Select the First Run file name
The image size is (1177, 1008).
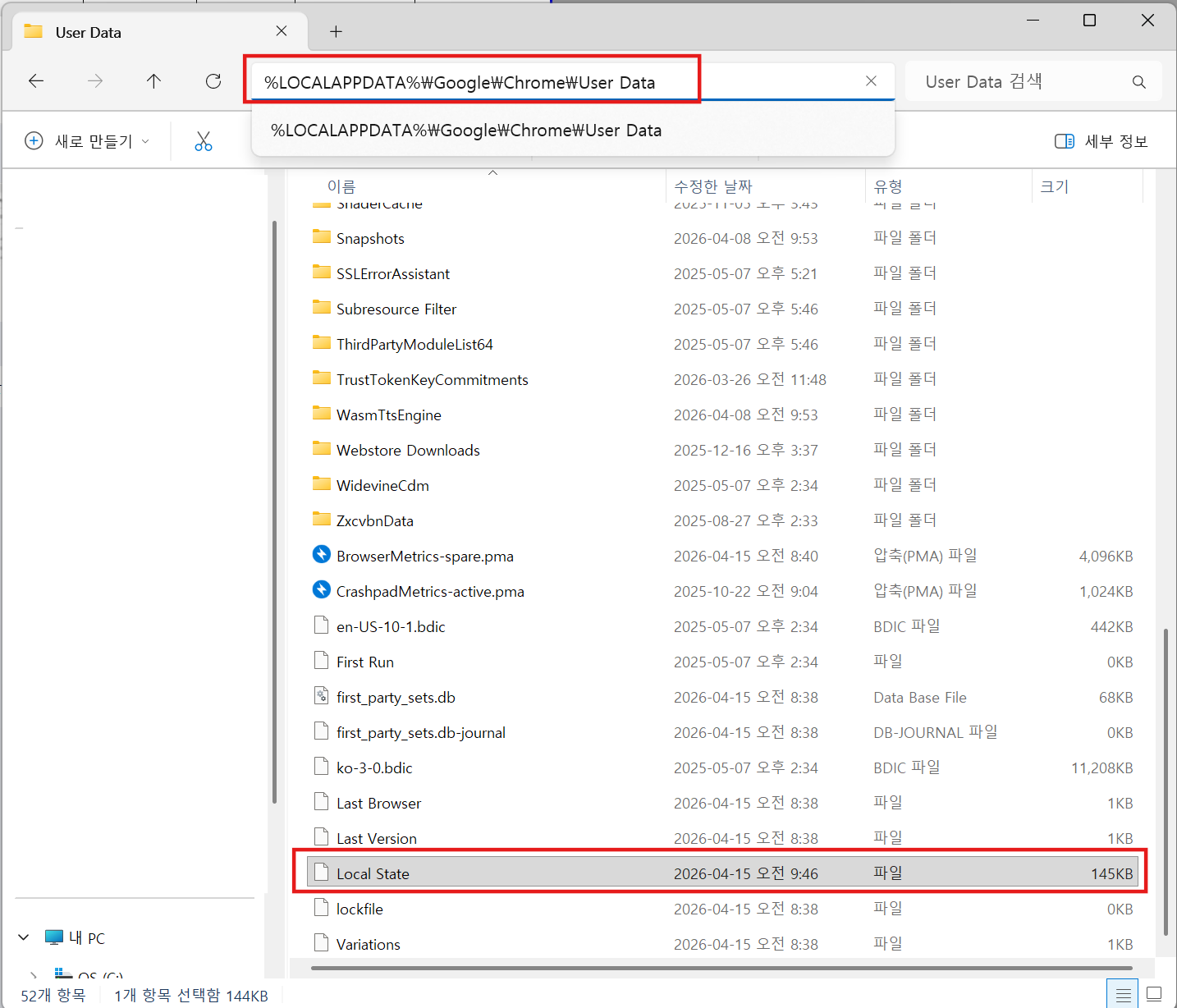[x=365, y=662]
